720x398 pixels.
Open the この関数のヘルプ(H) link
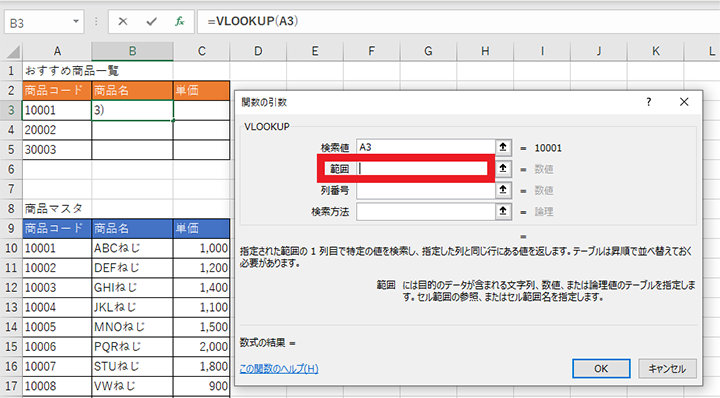point(279,368)
